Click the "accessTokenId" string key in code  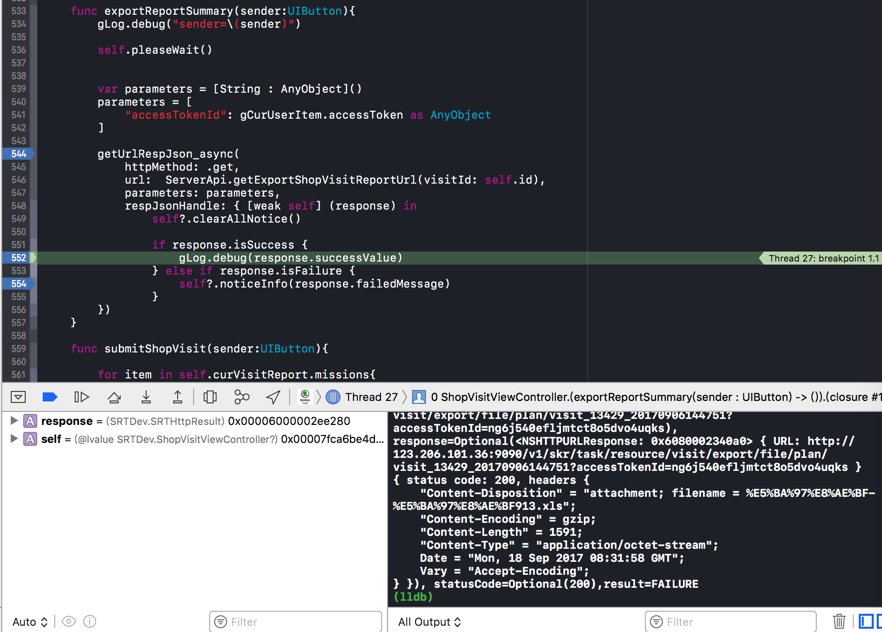pyautogui.click(x=176, y=115)
